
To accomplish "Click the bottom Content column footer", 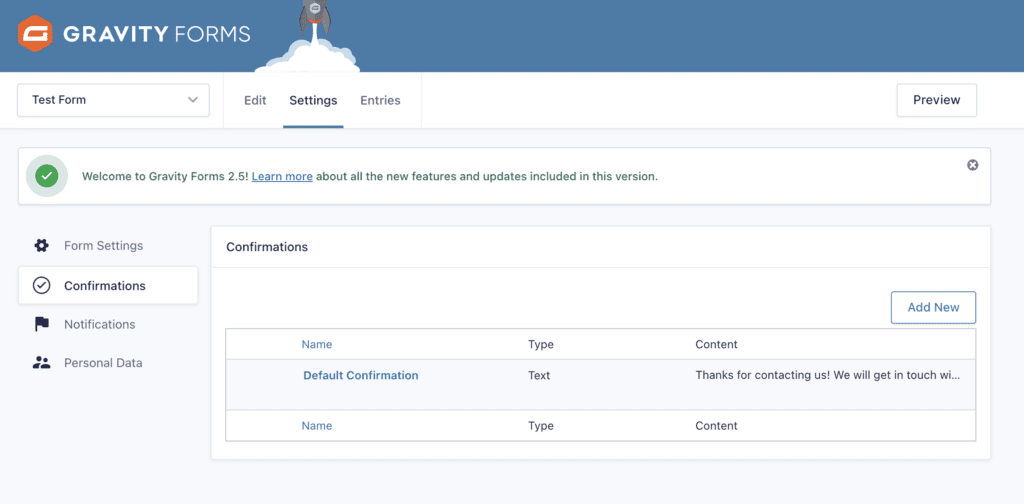I will pyautogui.click(x=716, y=426).
